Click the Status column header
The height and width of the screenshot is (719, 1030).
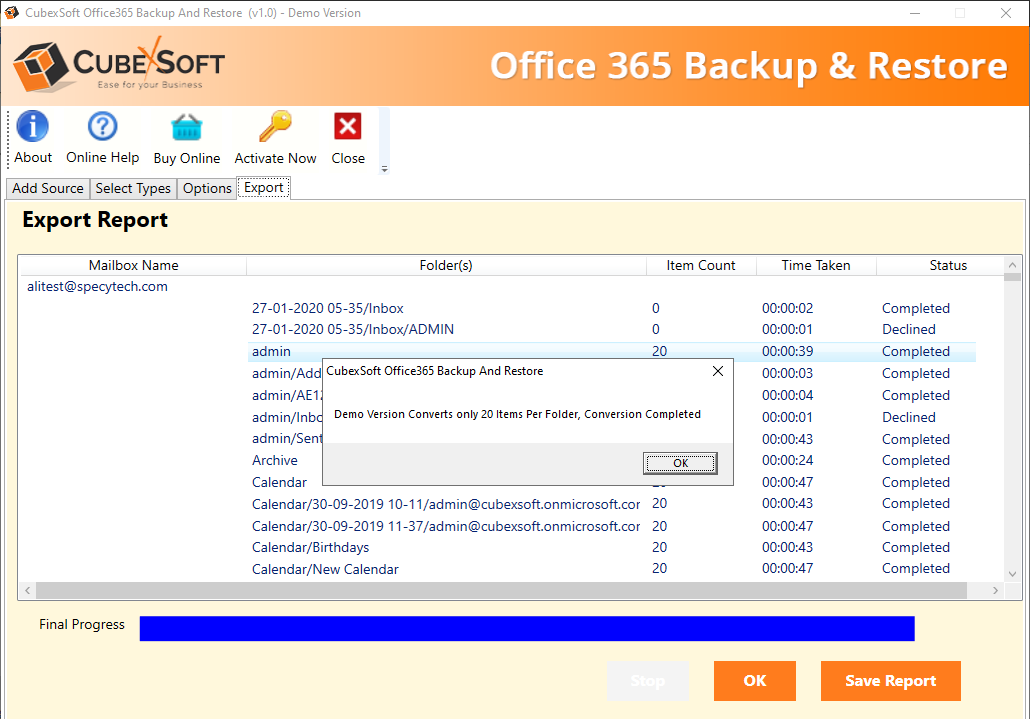948,265
